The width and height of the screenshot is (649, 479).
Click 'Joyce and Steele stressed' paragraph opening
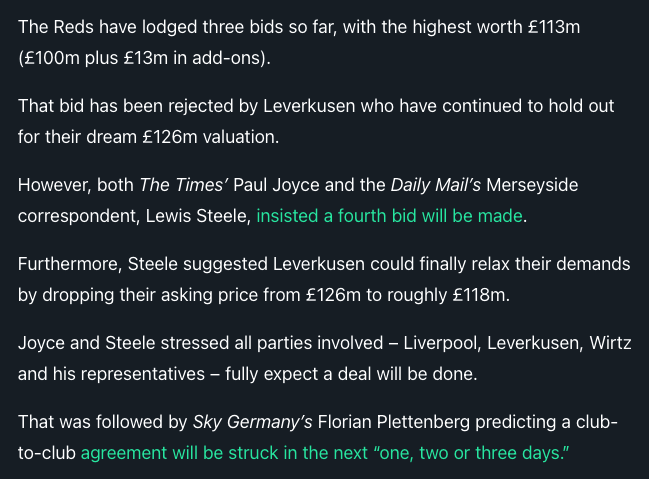pos(123,343)
